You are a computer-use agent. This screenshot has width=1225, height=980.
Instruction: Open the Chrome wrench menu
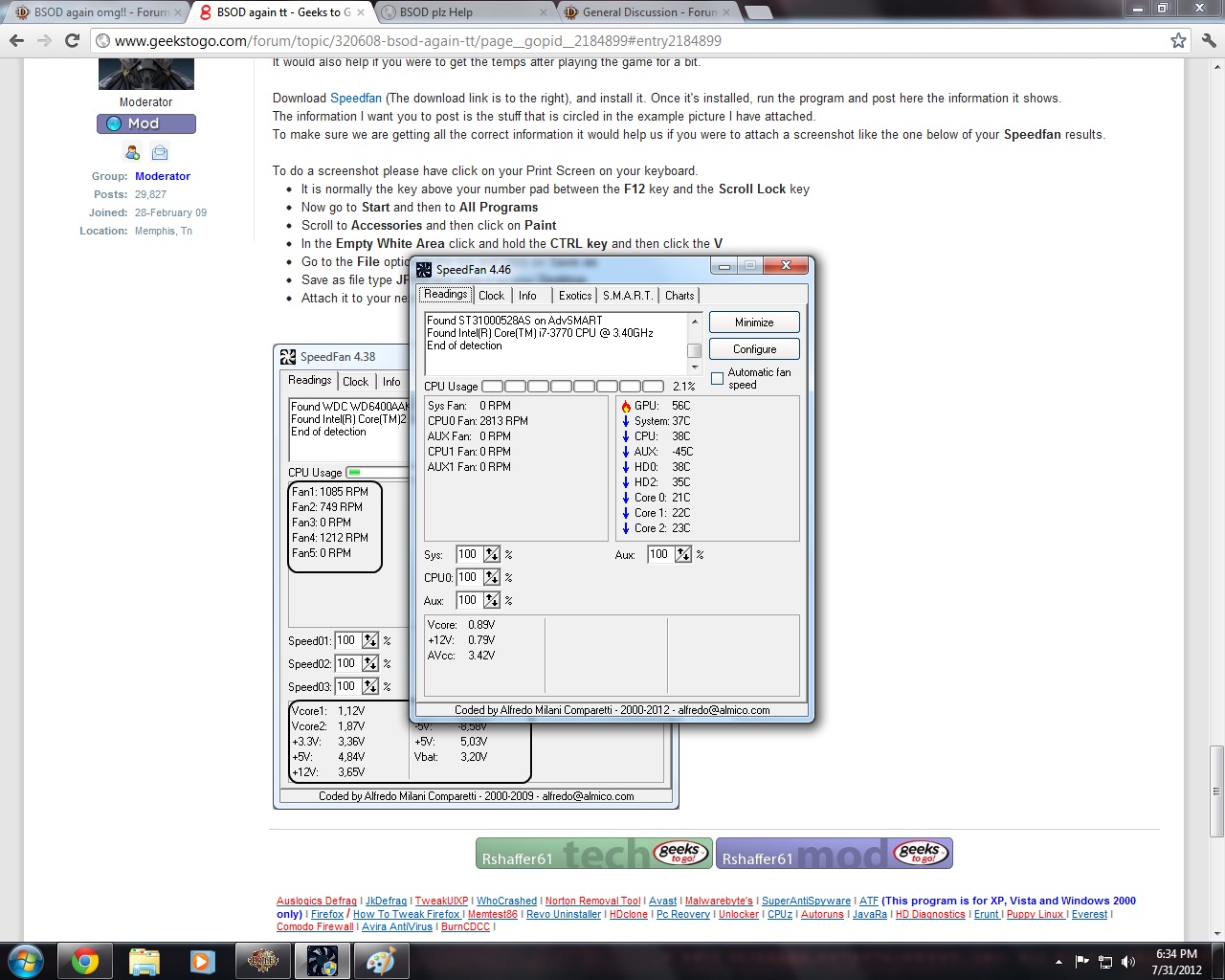tap(1208, 40)
